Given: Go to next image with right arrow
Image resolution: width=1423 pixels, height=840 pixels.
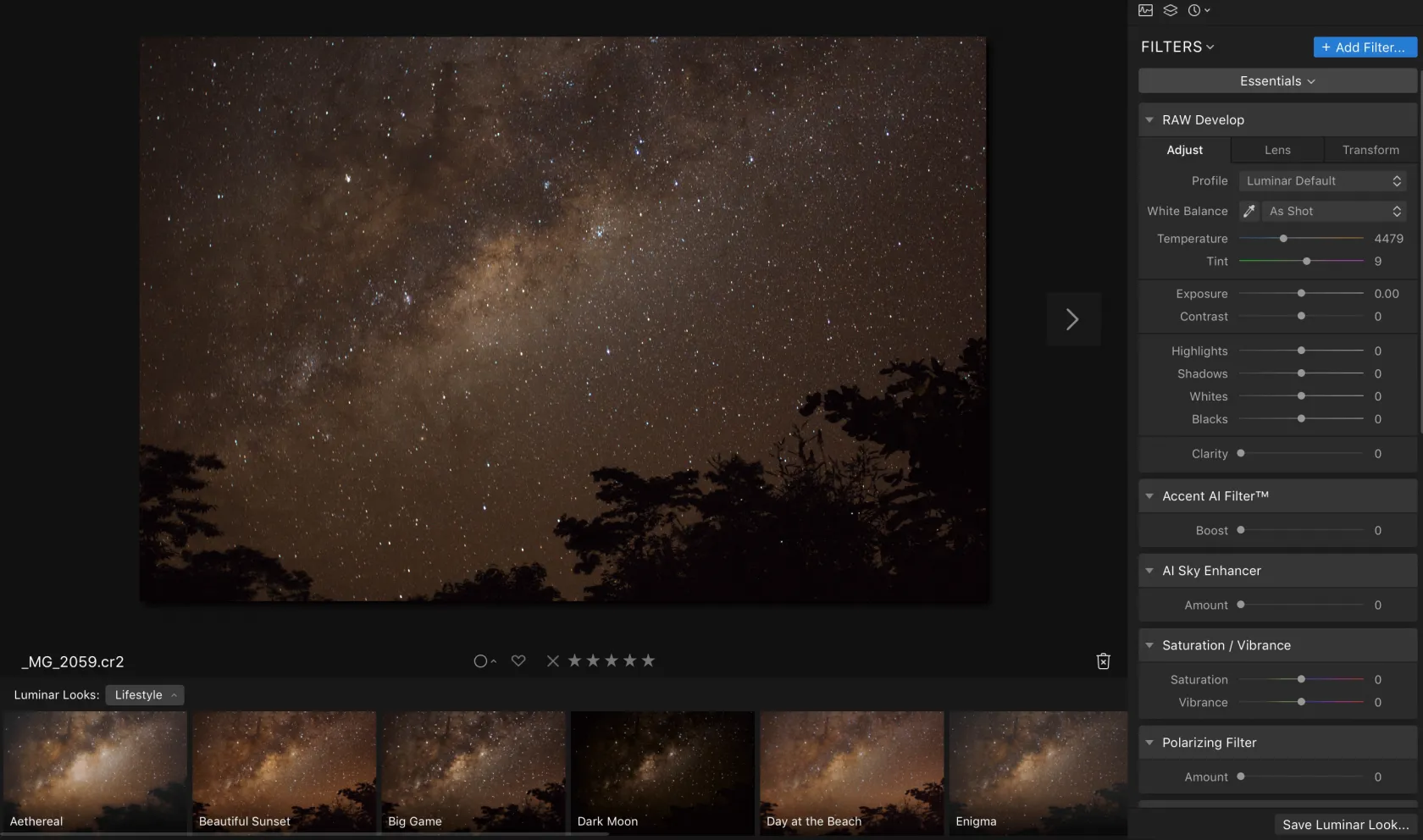Looking at the screenshot, I should 1072,319.
